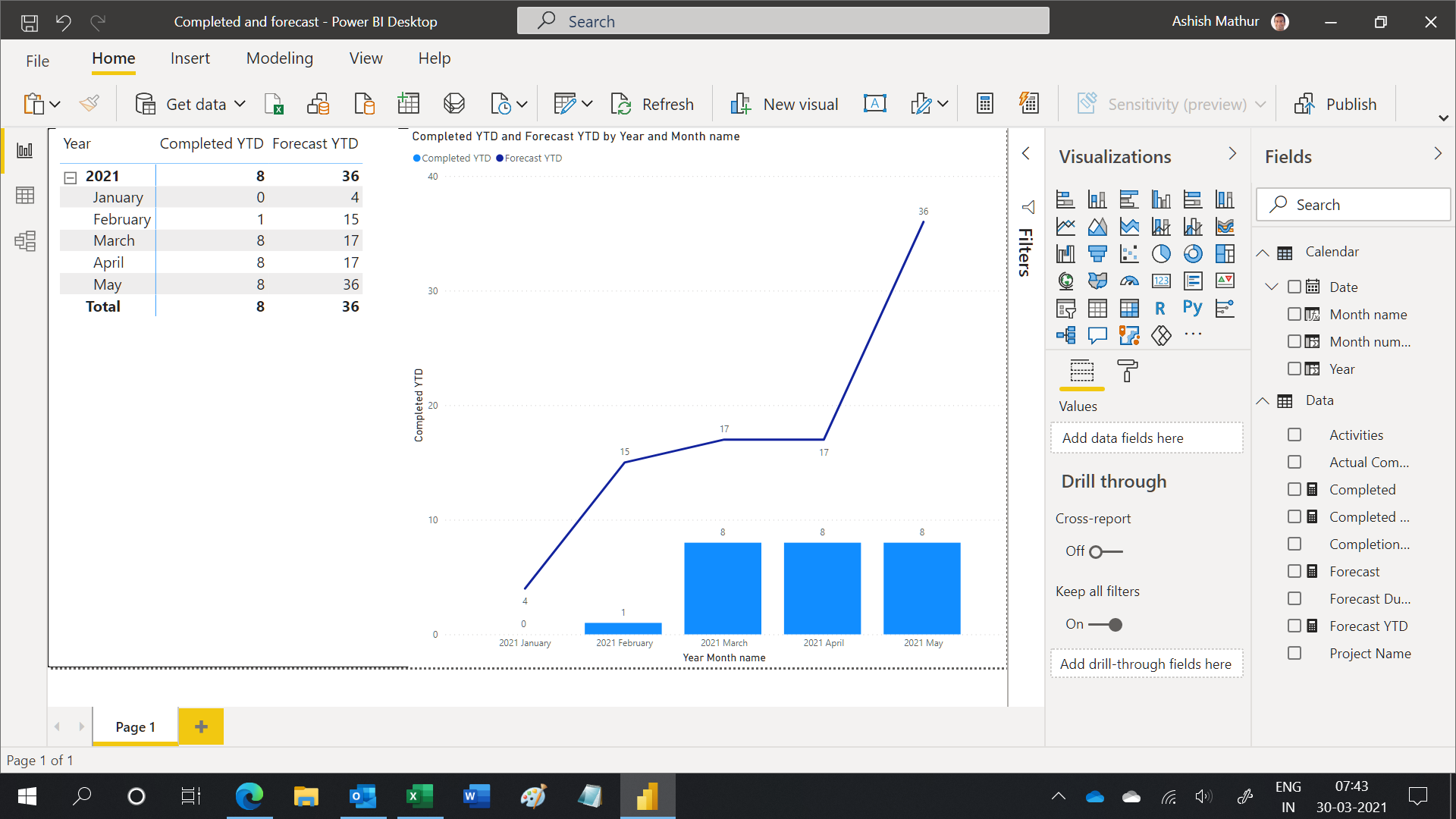1456x819 pixels.
Task: Collapse the Visualizations pane chevron
Action: pos(1232,154)
